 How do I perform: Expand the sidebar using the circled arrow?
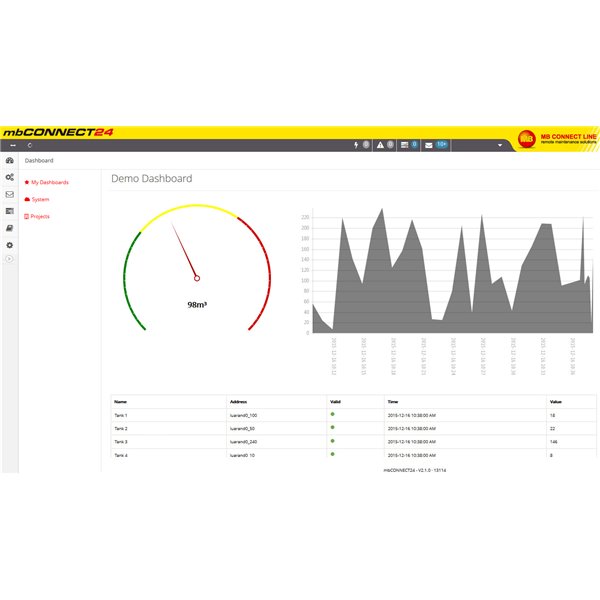tap(10, 259)
